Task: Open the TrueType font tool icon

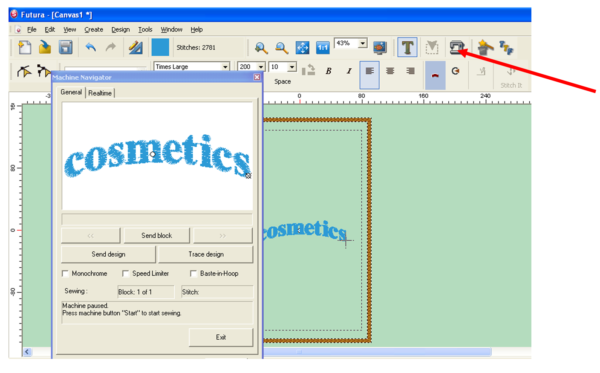Action: coord(506,48)
